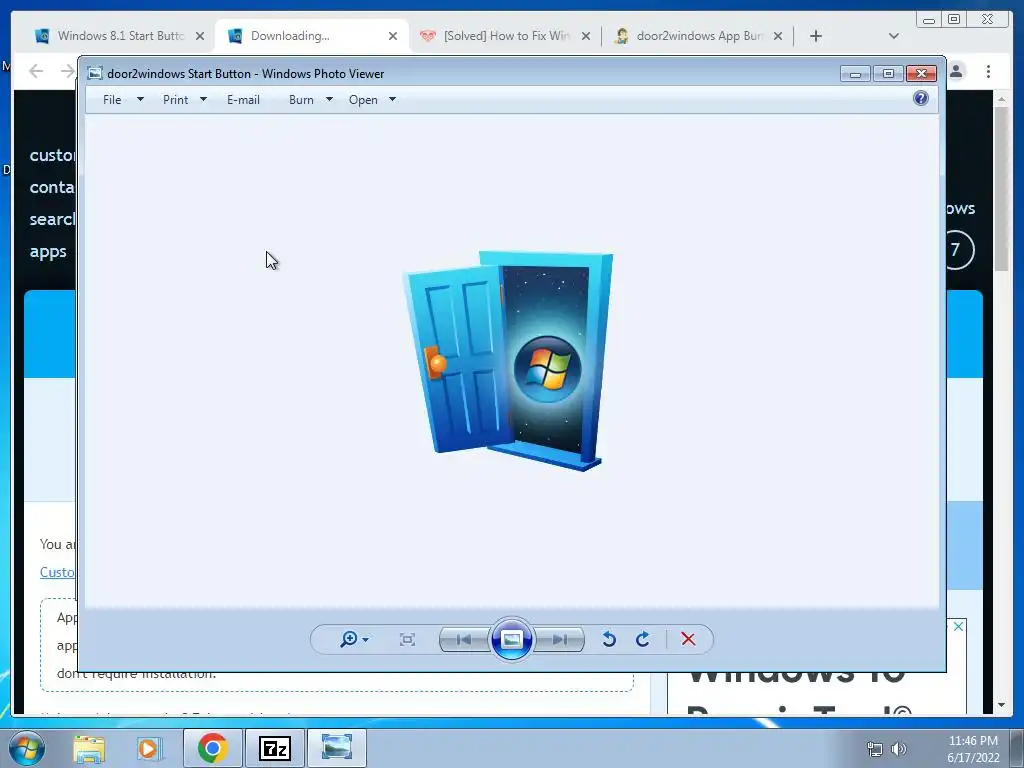Click the Chrome taskbar icon
Viewport: 1024px width, 768px height.
click(212, 748)
